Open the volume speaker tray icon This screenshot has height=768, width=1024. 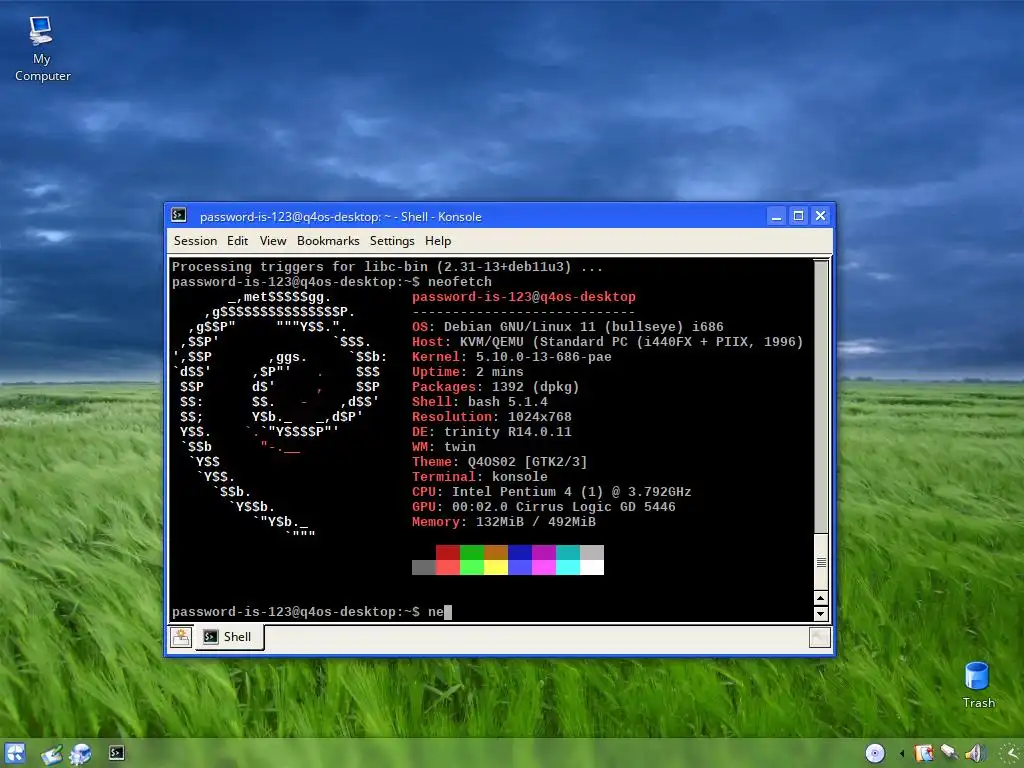[x=974, y=753]
